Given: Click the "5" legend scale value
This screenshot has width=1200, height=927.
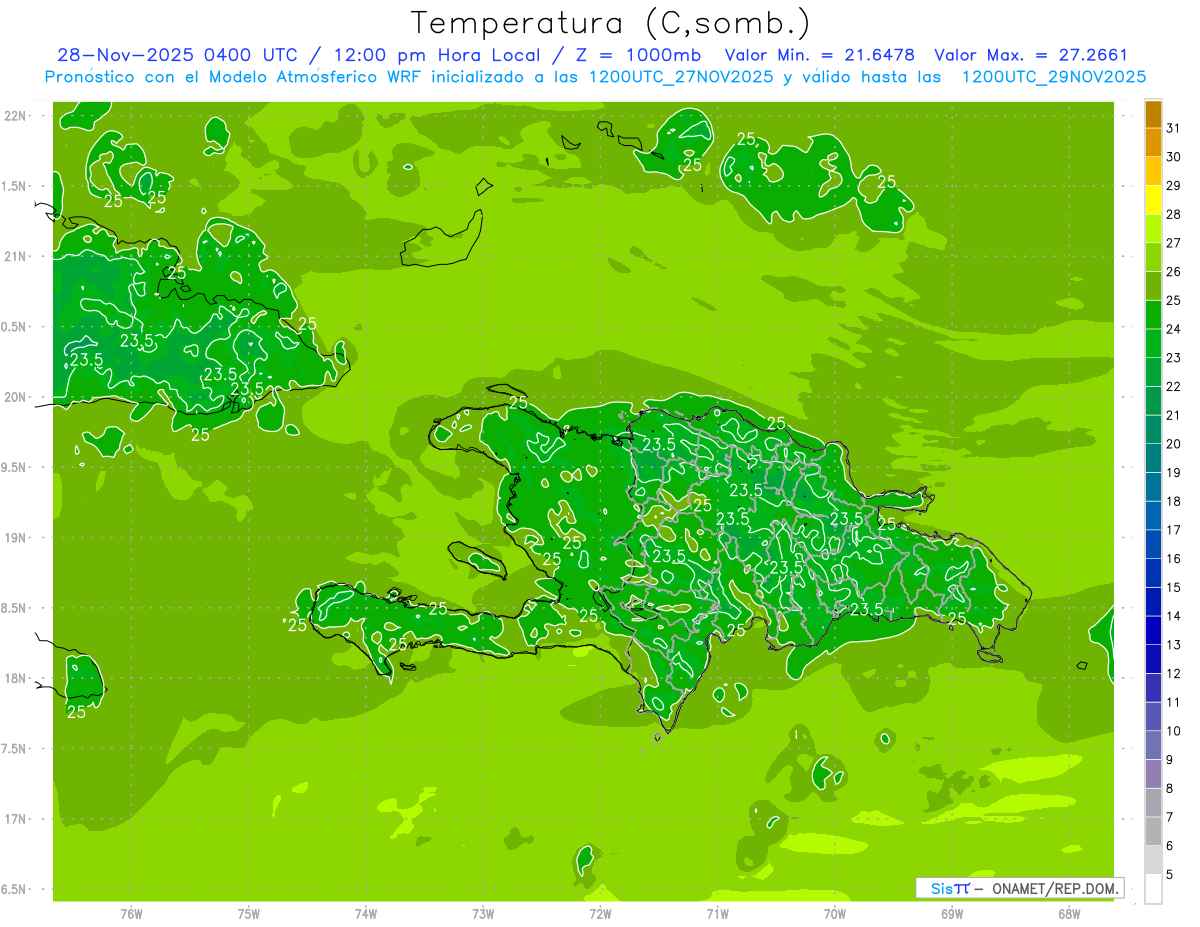Looking at the screenshot, I should [1170, 874].
